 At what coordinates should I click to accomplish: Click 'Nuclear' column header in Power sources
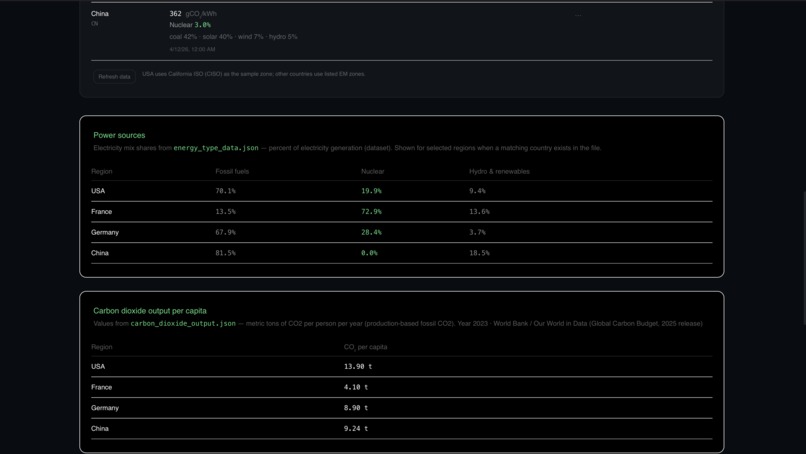click(372, 172)
